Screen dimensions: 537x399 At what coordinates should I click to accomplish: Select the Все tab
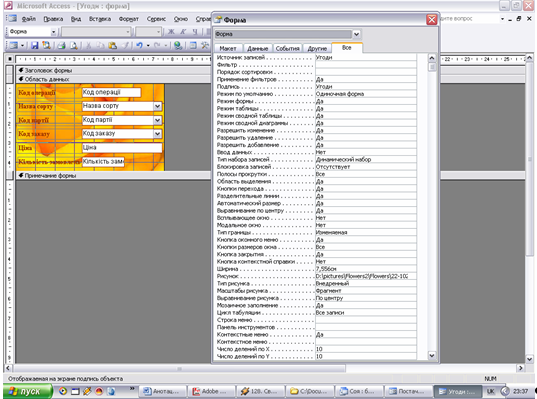pos(347,48)
